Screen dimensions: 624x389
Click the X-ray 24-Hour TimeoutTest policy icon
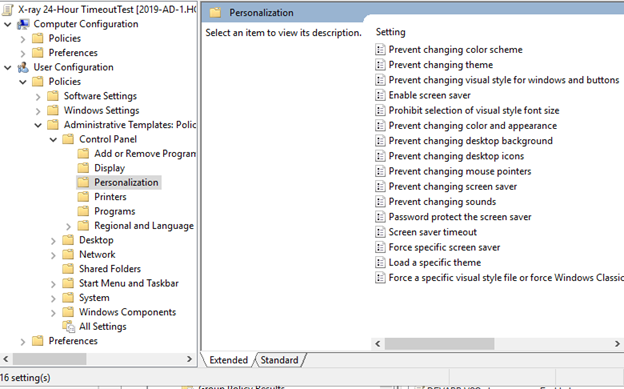[x=8, y=10]
